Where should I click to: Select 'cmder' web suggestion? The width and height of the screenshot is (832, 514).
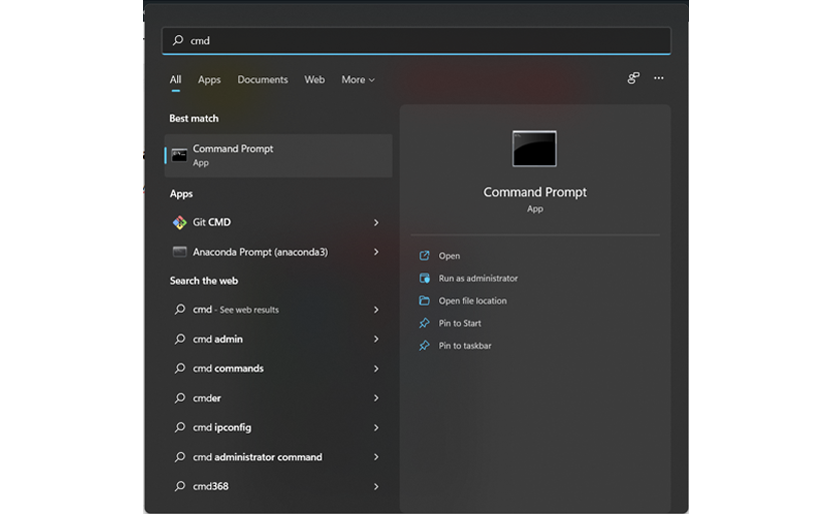click(x=279, y=398)
